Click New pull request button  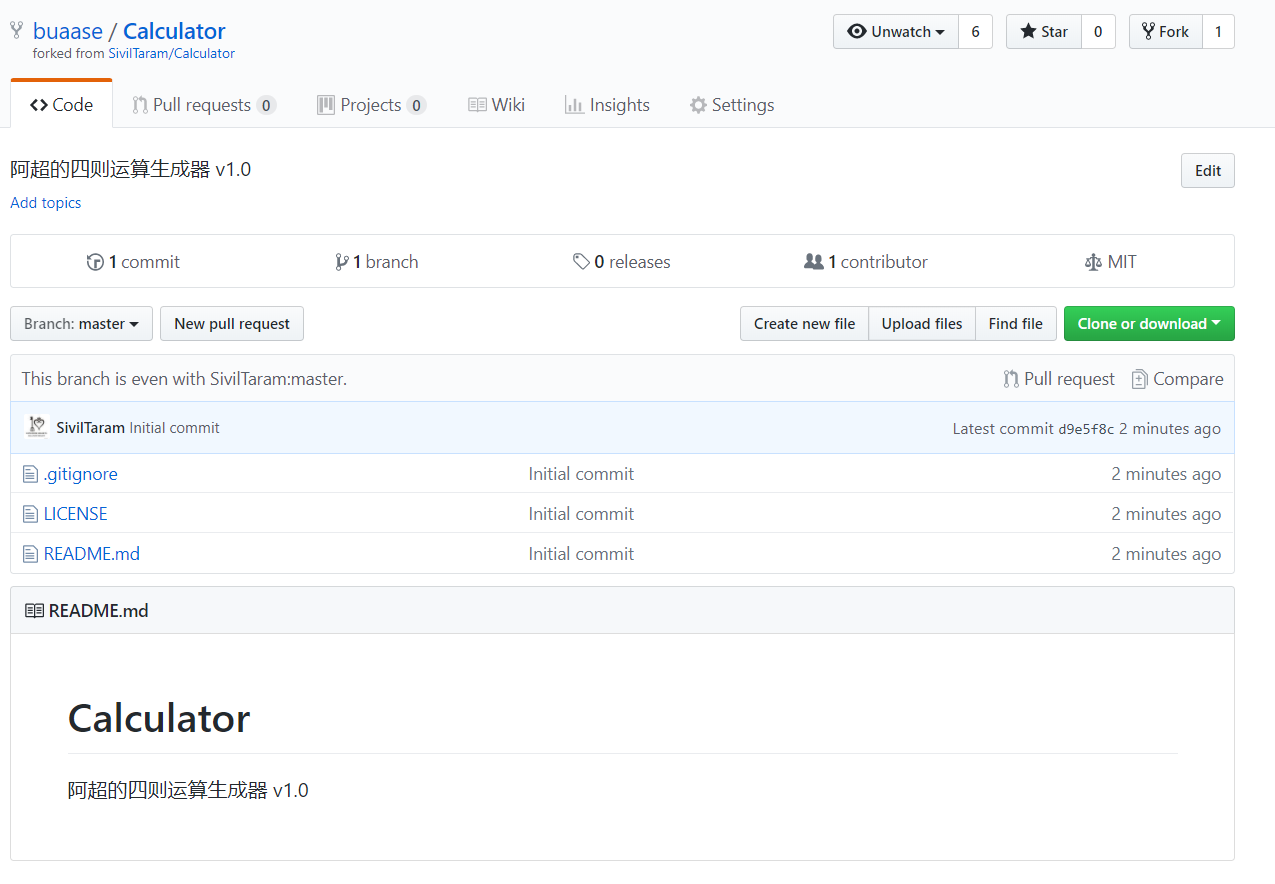pyautogui.click(x=232, y=324)
